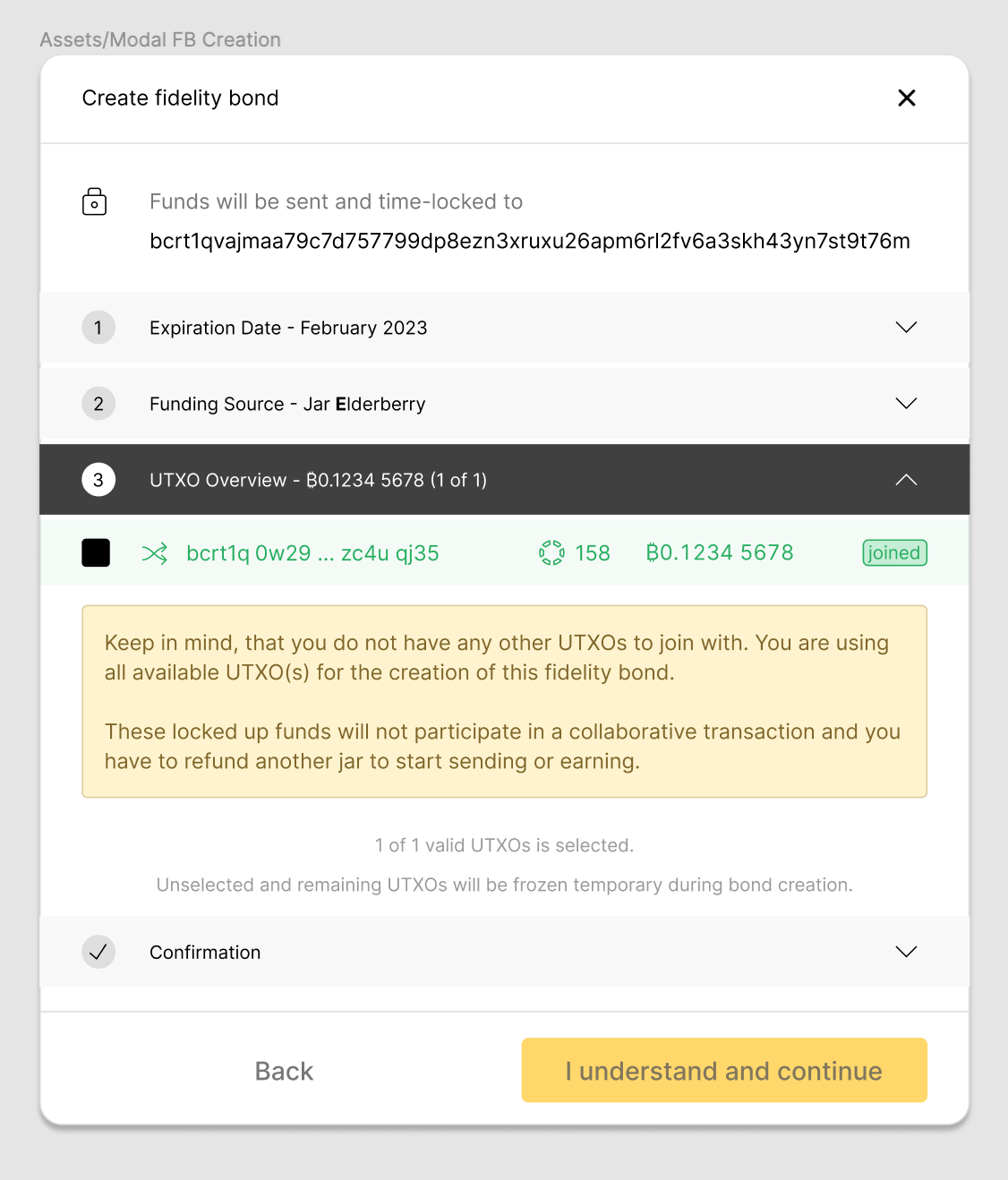Click the step 2 number badge

pos(98,404)
